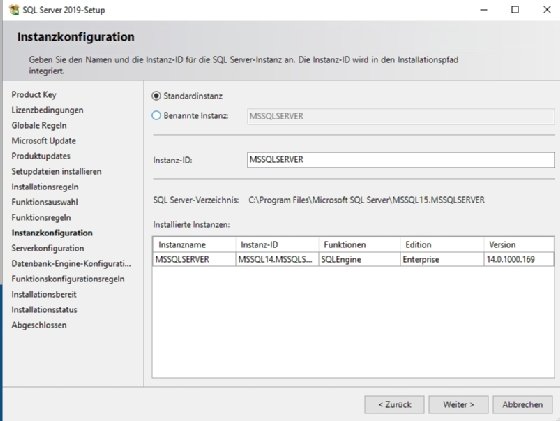This screenshot has width=560, height=421.
Task: Click the Edition column header
Action: tap(442, 245)
